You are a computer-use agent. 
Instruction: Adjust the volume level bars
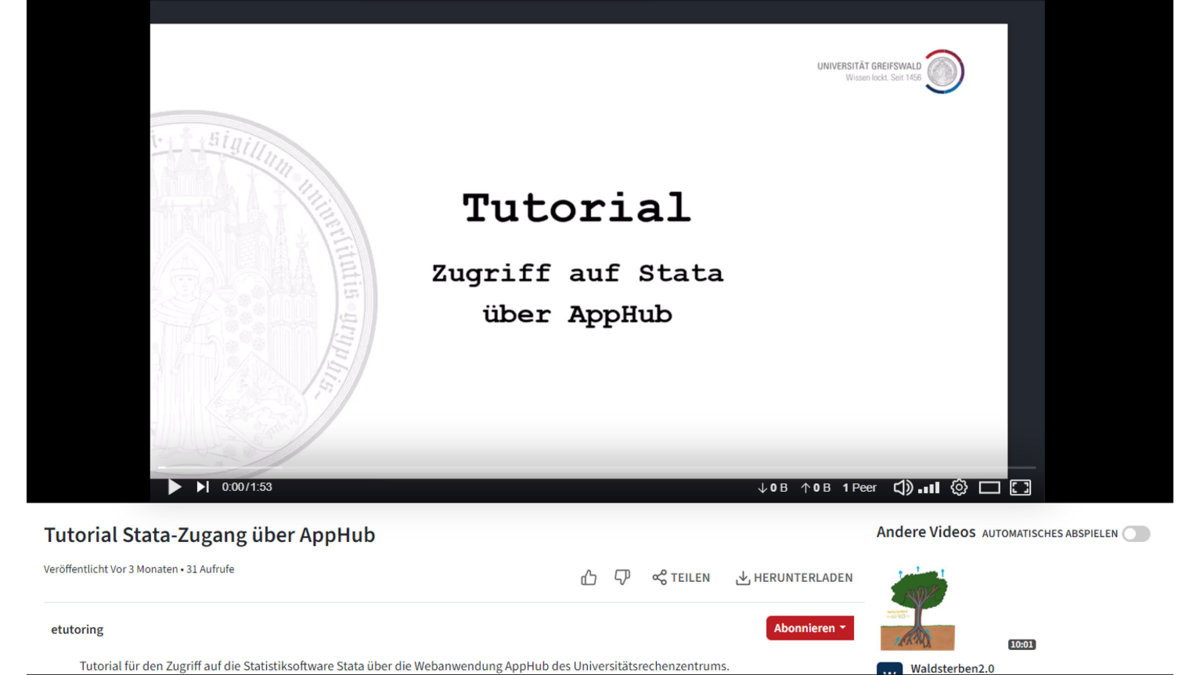point(929,488)
